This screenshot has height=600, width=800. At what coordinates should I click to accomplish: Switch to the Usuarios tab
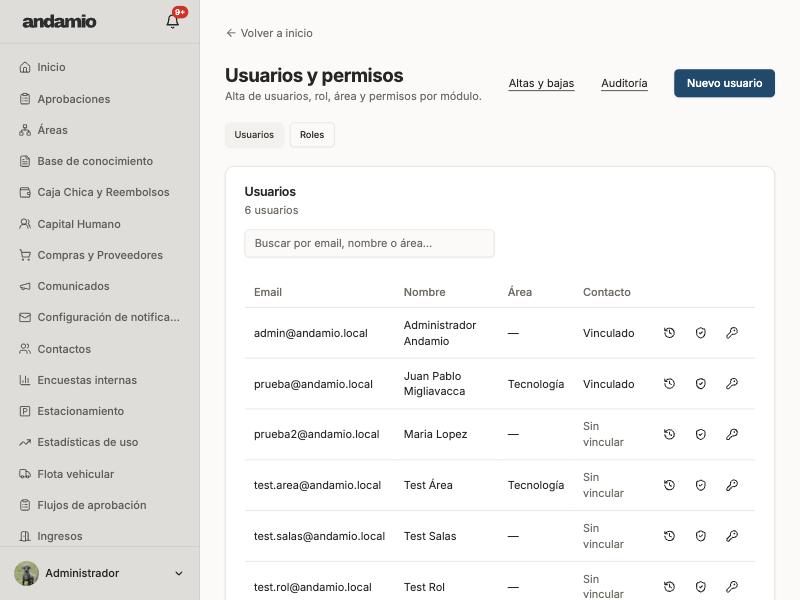tap(254, 135)
